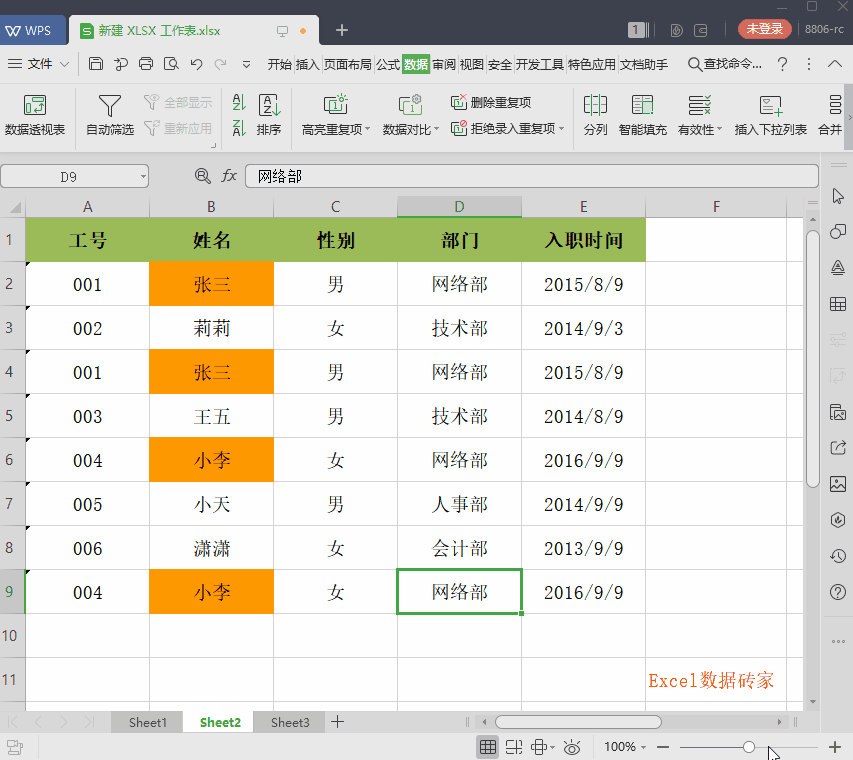Click the table icon in right sidebar
Screen dimensions: 853x760
(x=838, y=304)
